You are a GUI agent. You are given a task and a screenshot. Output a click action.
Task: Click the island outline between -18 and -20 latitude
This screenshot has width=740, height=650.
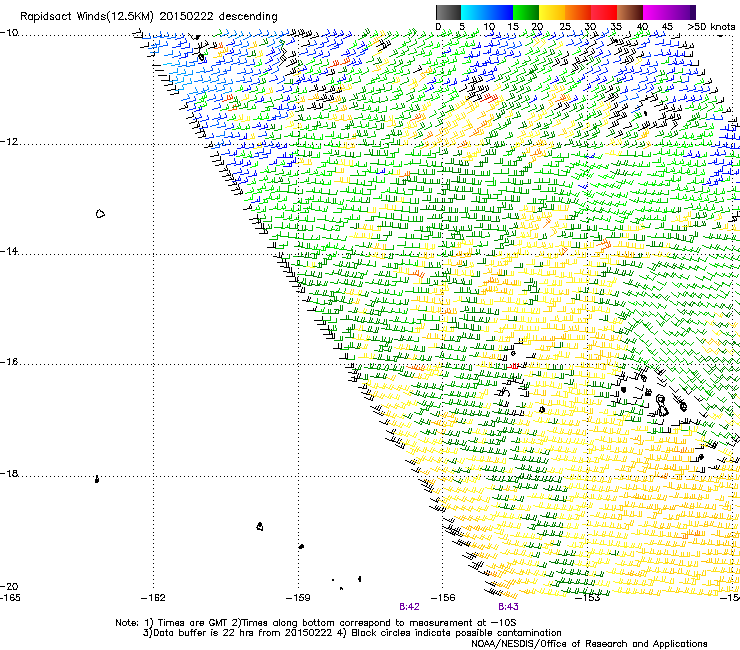point(260,526)
